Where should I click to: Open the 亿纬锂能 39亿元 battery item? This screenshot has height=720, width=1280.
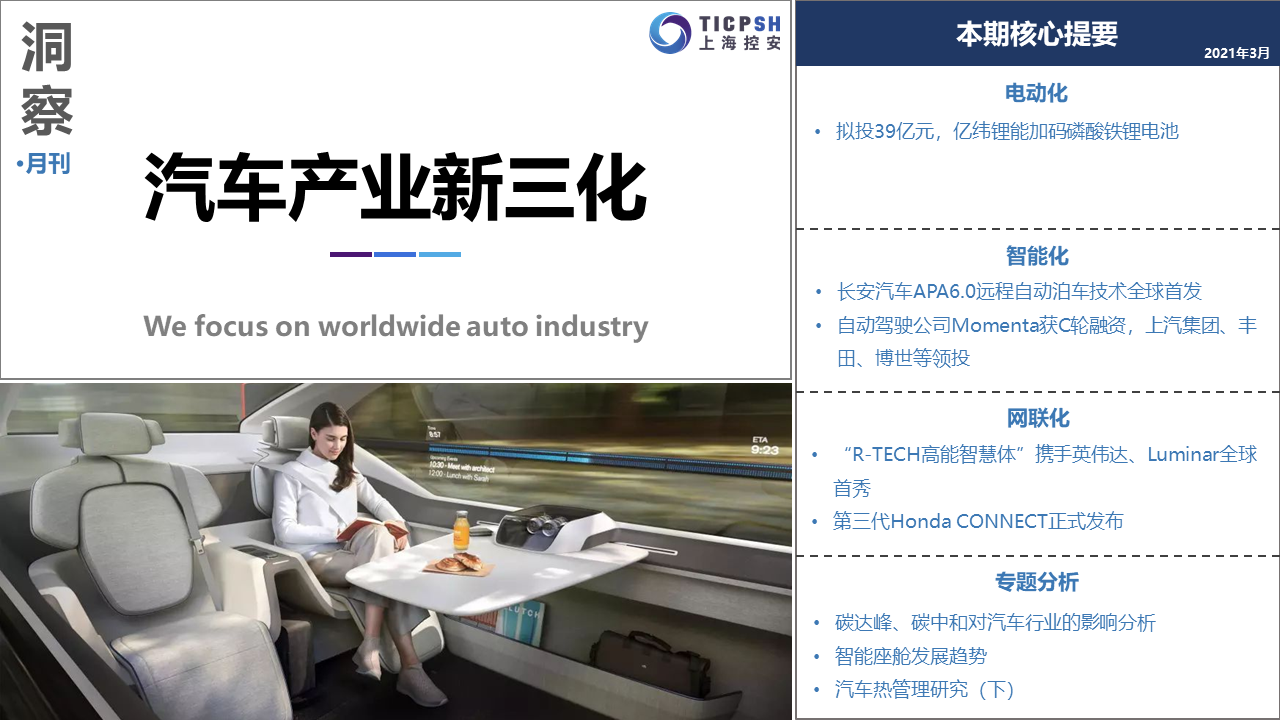click(1007, 131)
